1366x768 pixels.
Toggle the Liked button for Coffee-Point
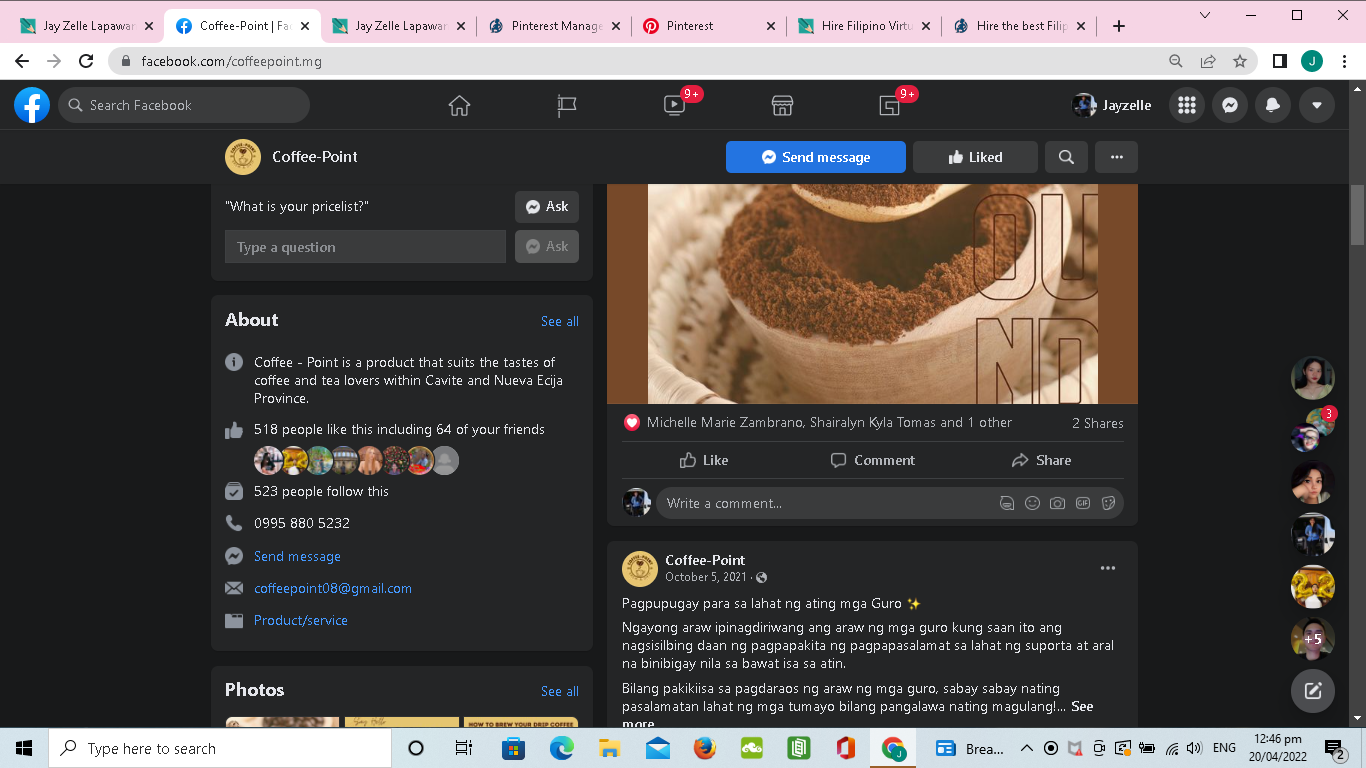point(975,157)
